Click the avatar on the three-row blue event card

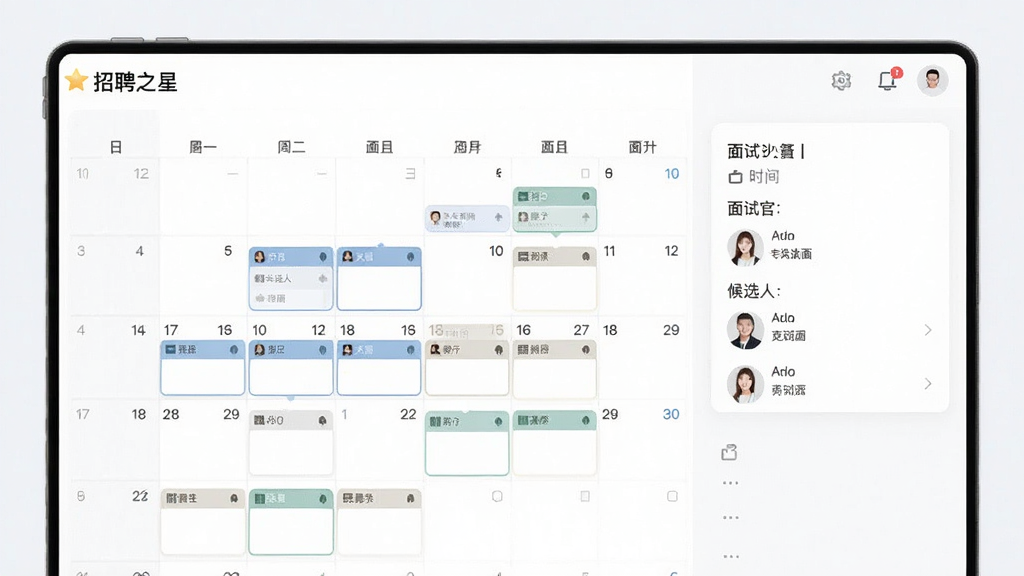click(x=259, y=257)
